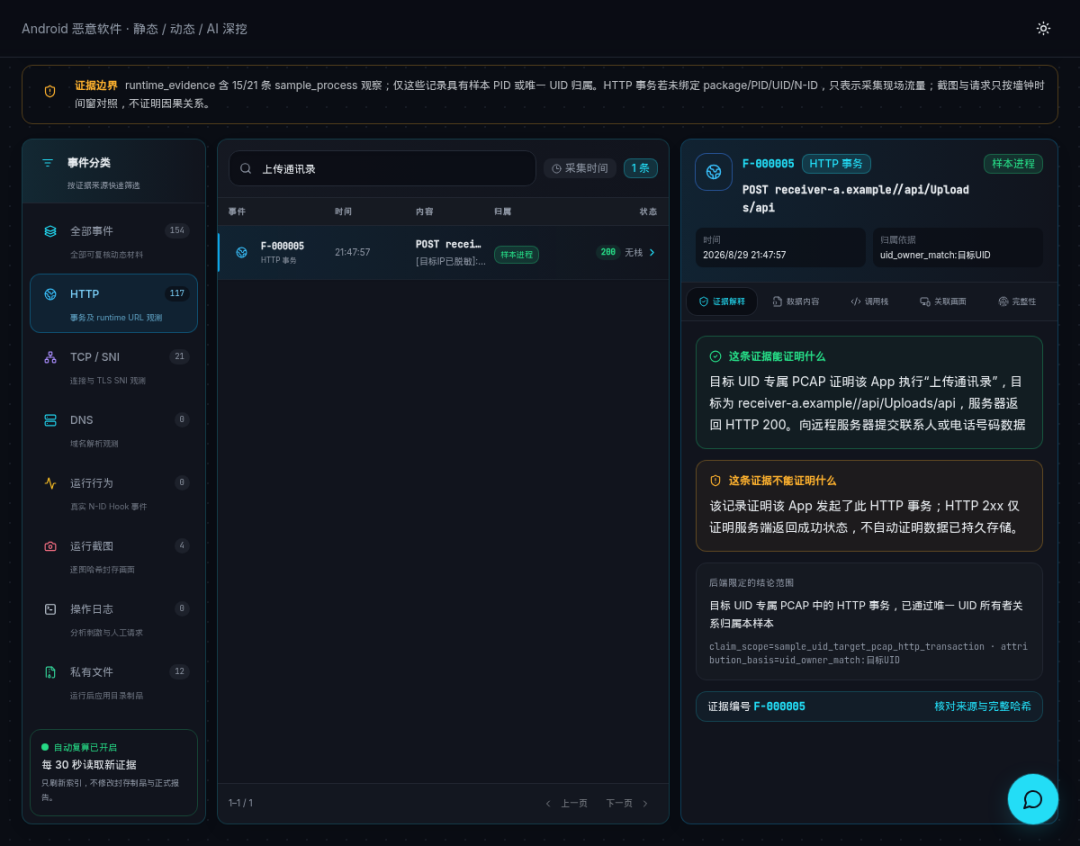Click the 运行截图 camera icon
This screenshot has width=1080, height=846.
point(50,546)
